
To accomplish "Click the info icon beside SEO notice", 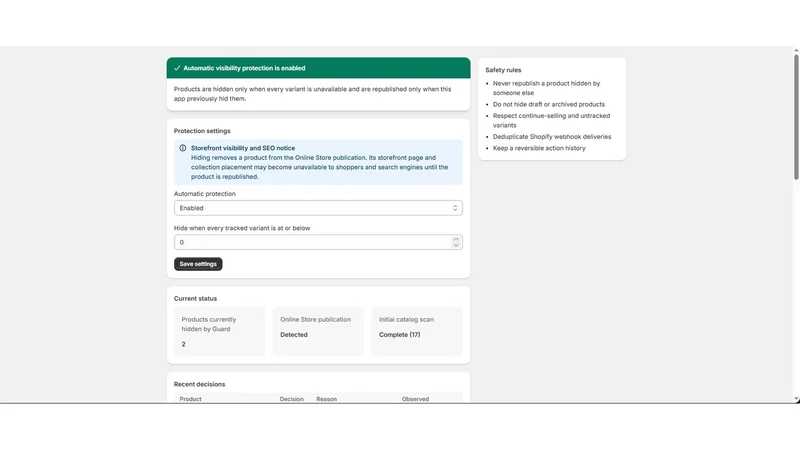I will [x=183, y=148].
